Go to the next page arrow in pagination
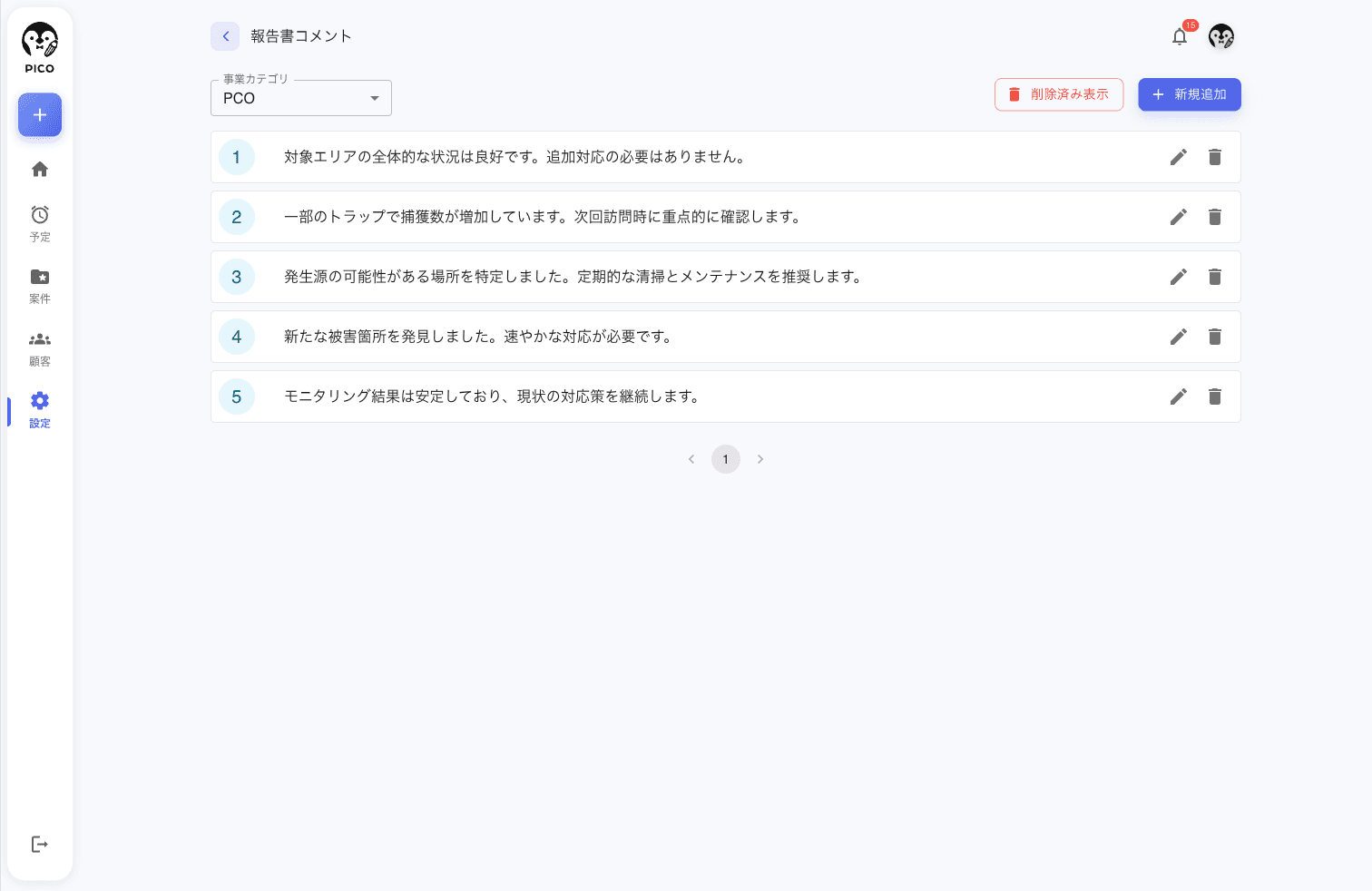 [x=760, y=459]
